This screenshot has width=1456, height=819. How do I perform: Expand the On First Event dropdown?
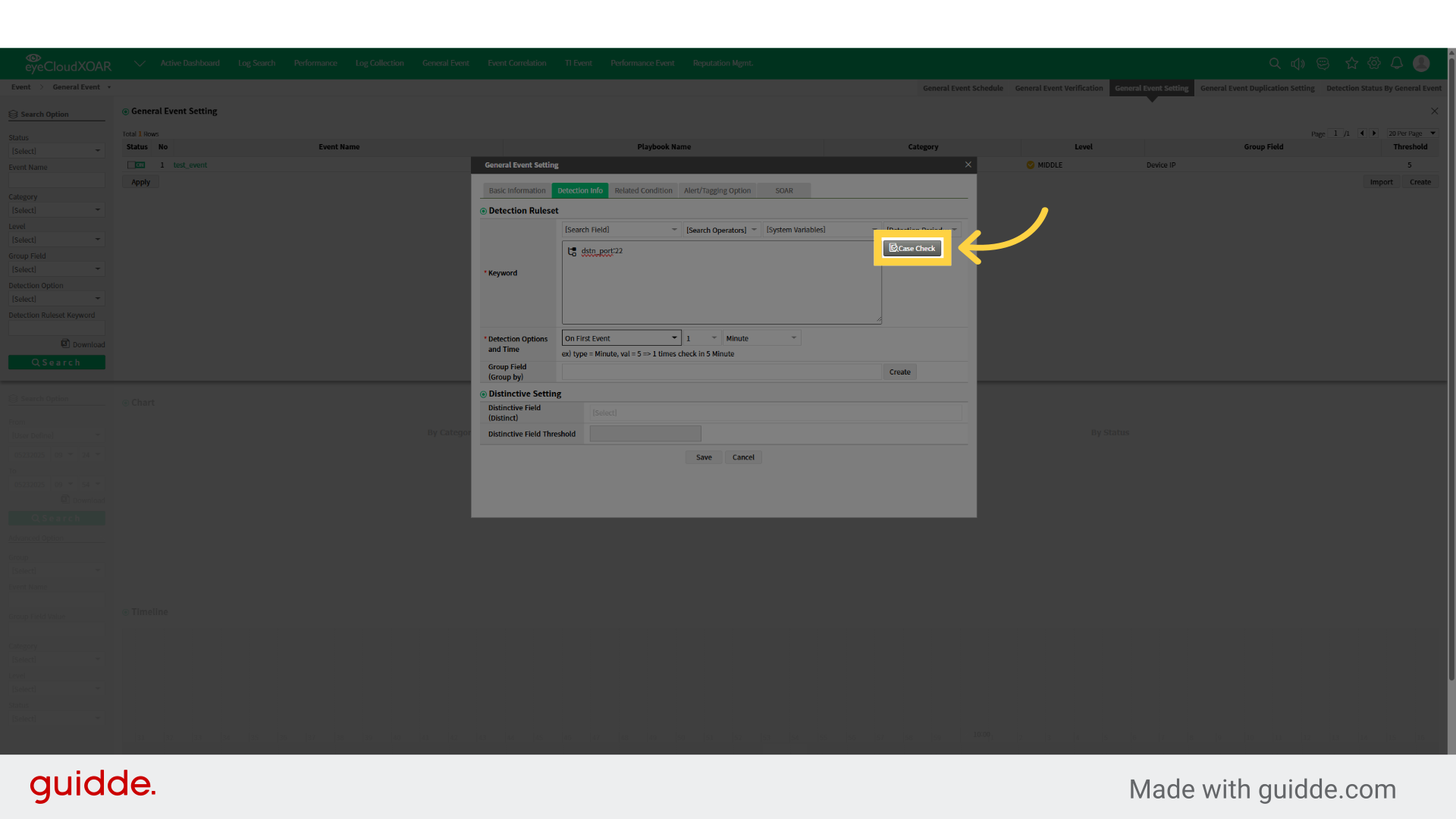[621, 337]
